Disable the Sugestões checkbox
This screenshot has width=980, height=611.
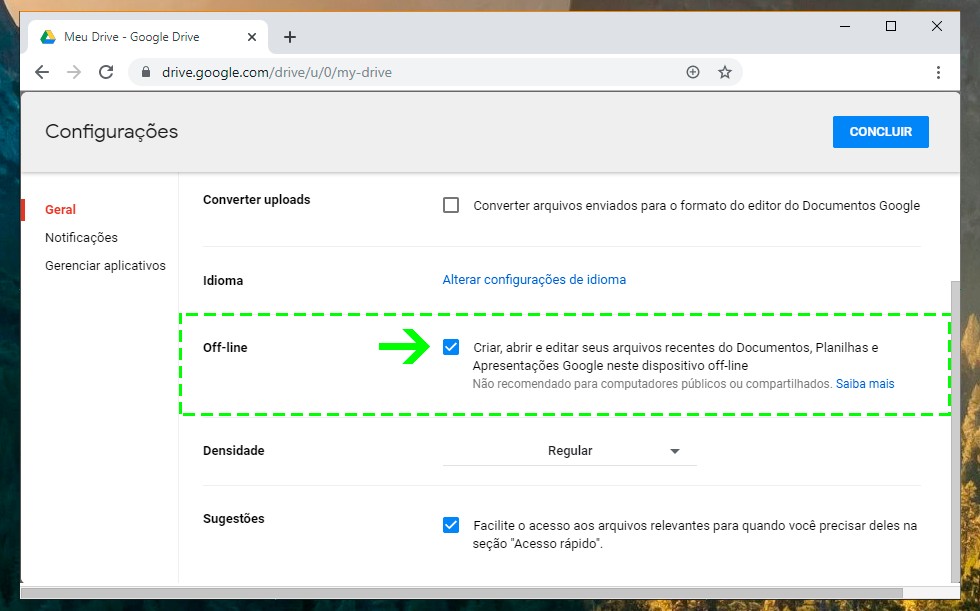tap(451, 525)
